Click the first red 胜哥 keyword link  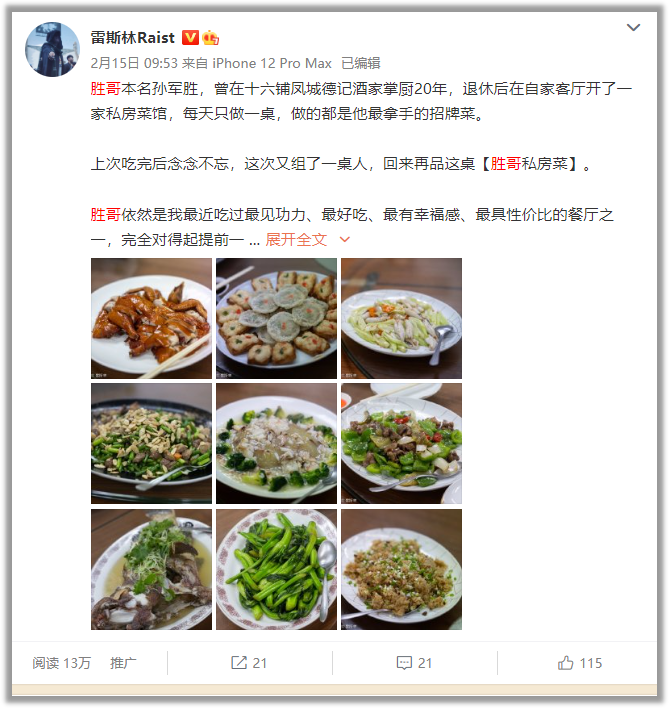105,89
